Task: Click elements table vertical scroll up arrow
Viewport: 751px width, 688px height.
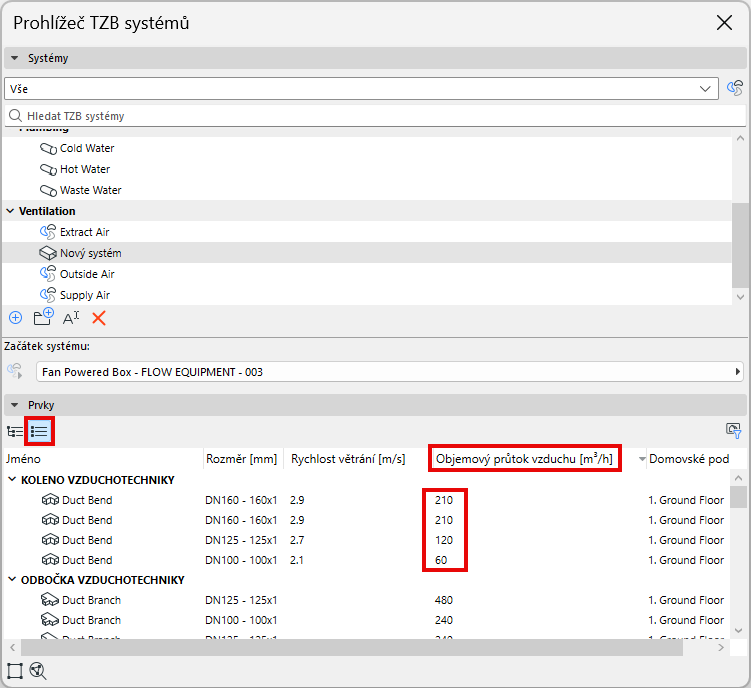Action: click(x=739, y=478)
